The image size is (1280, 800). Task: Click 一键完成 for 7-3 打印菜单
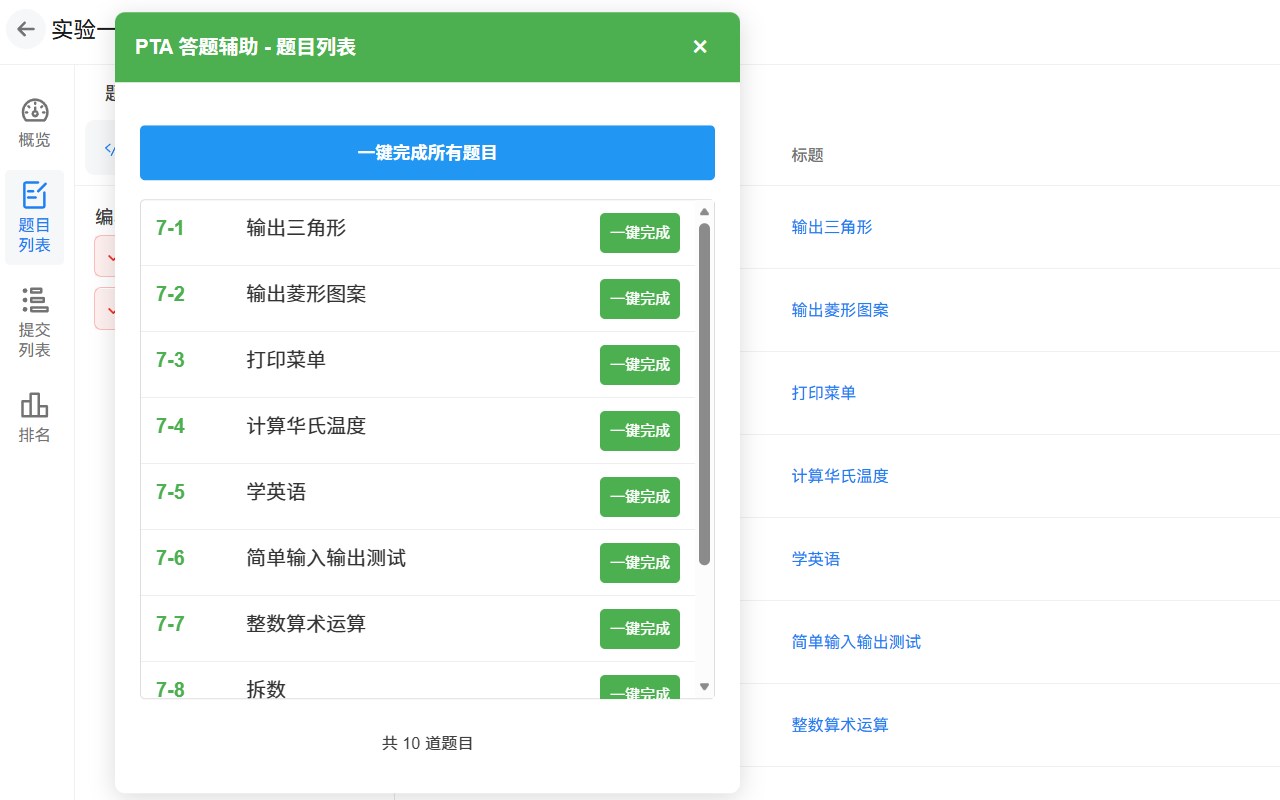pos(640,365)
